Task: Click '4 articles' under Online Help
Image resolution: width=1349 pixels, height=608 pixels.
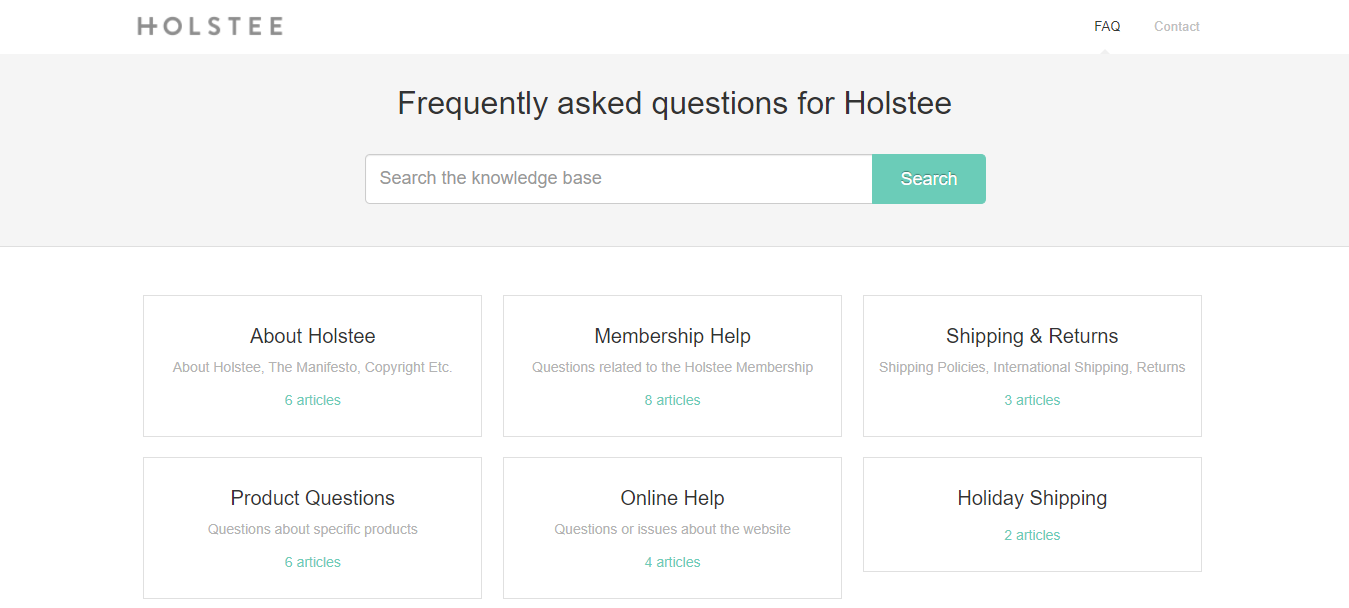Action: (x=672, y=562)
